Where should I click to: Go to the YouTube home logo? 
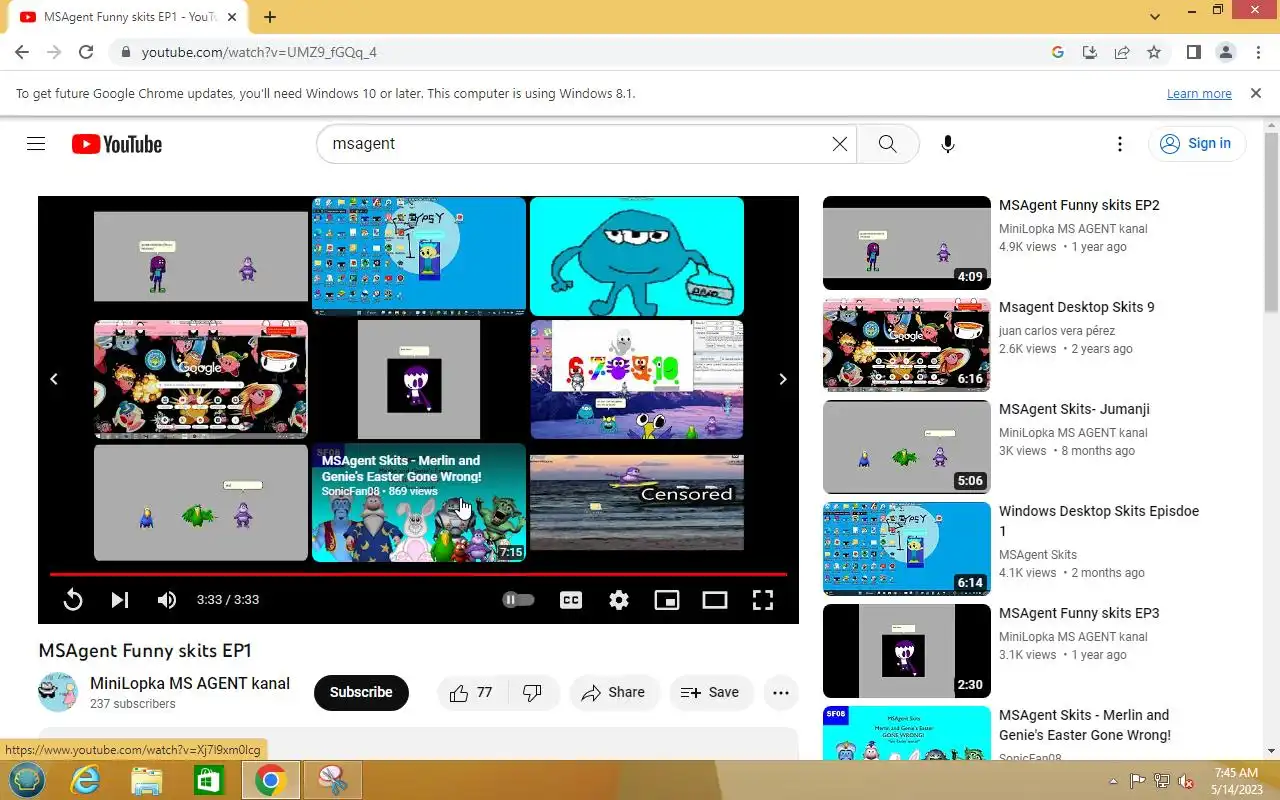point(116,144)
